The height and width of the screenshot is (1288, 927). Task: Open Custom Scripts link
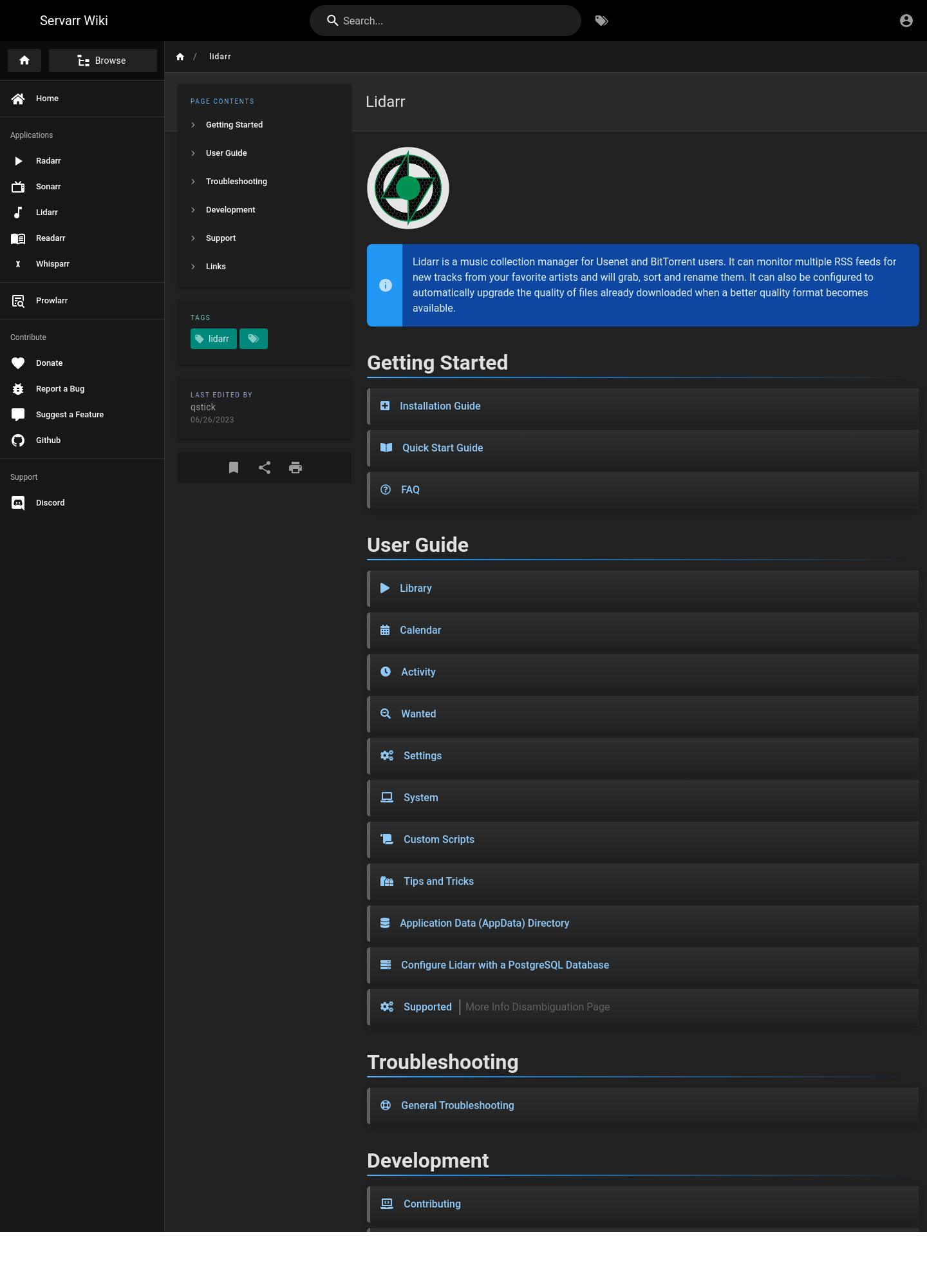click(x=438, y=840)
